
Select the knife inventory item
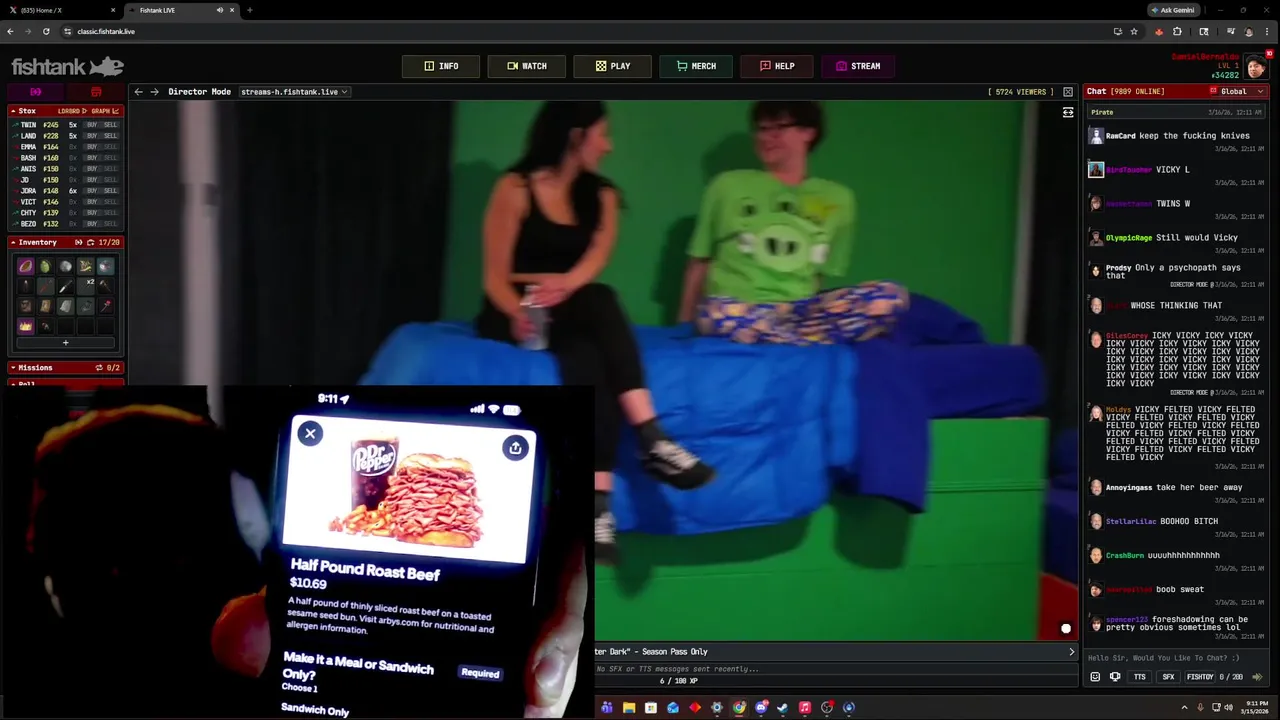point(65,286)
